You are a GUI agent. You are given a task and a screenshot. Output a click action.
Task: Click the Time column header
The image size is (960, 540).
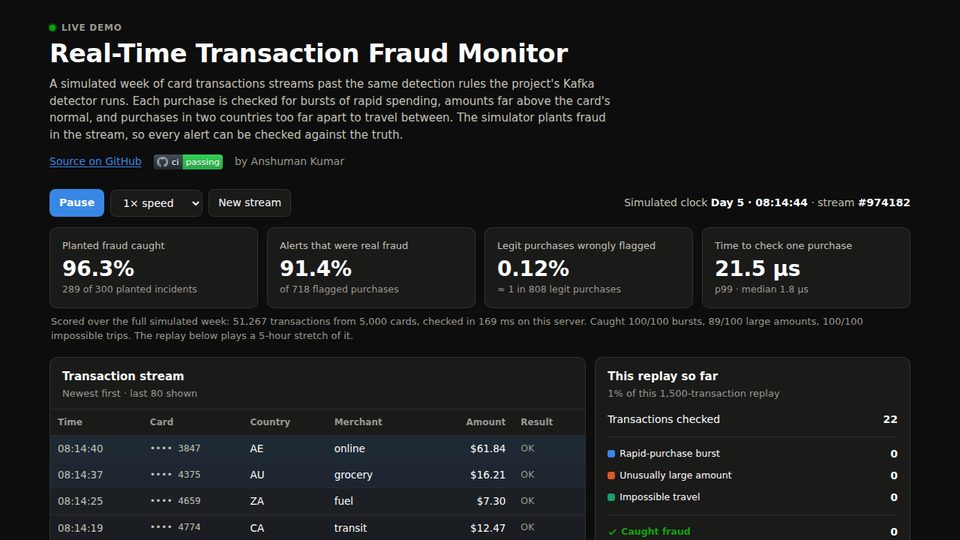pyautogui.click(x=70, y=422)
